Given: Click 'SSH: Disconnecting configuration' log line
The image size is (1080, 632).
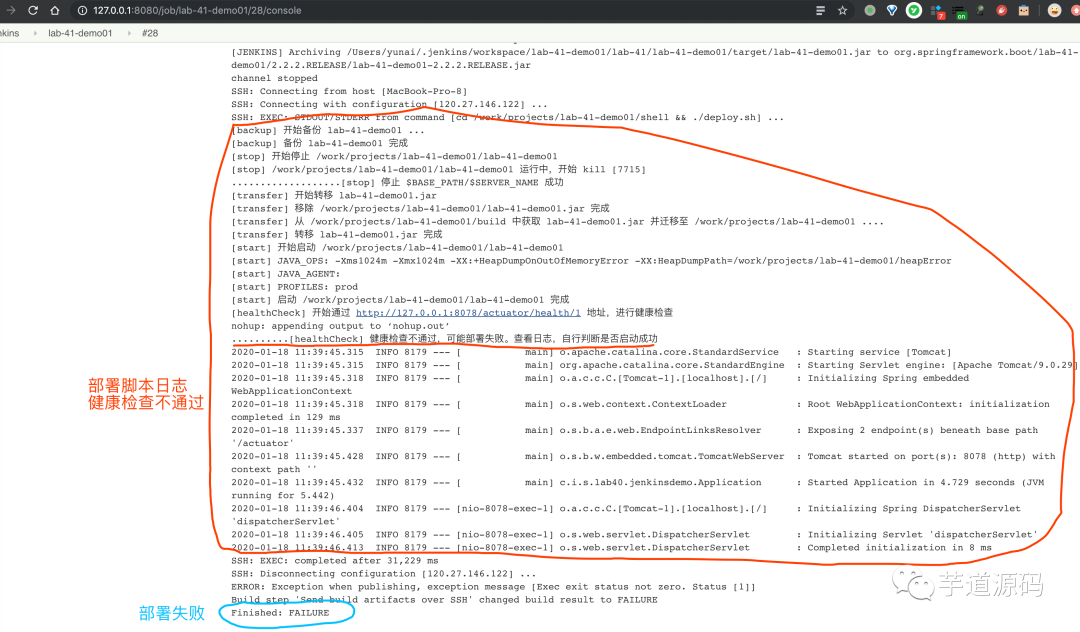Looking at the screenshot, I should (384, 573).
